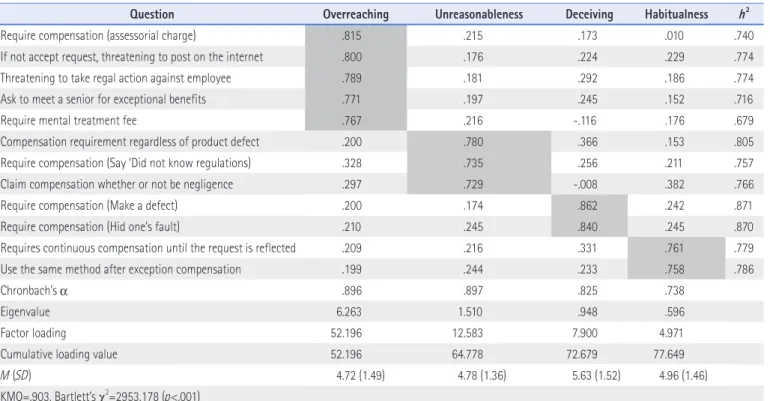The width and height of the screenshot is (770, 401).
Task: Click the .948 eigenvalue
Action: 587,312
